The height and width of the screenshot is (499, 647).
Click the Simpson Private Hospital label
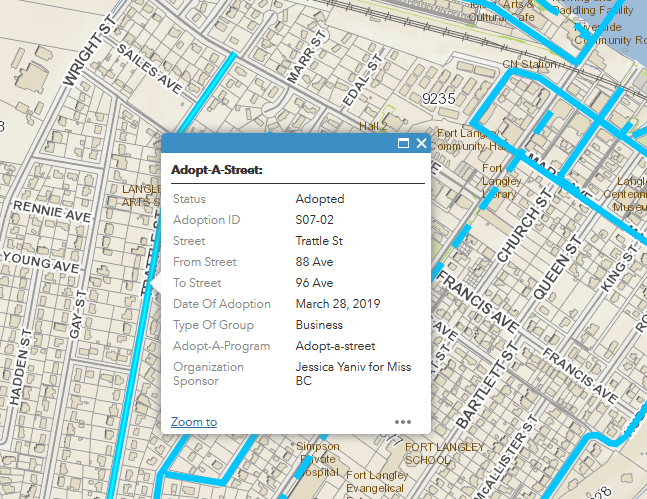point(318,459)
